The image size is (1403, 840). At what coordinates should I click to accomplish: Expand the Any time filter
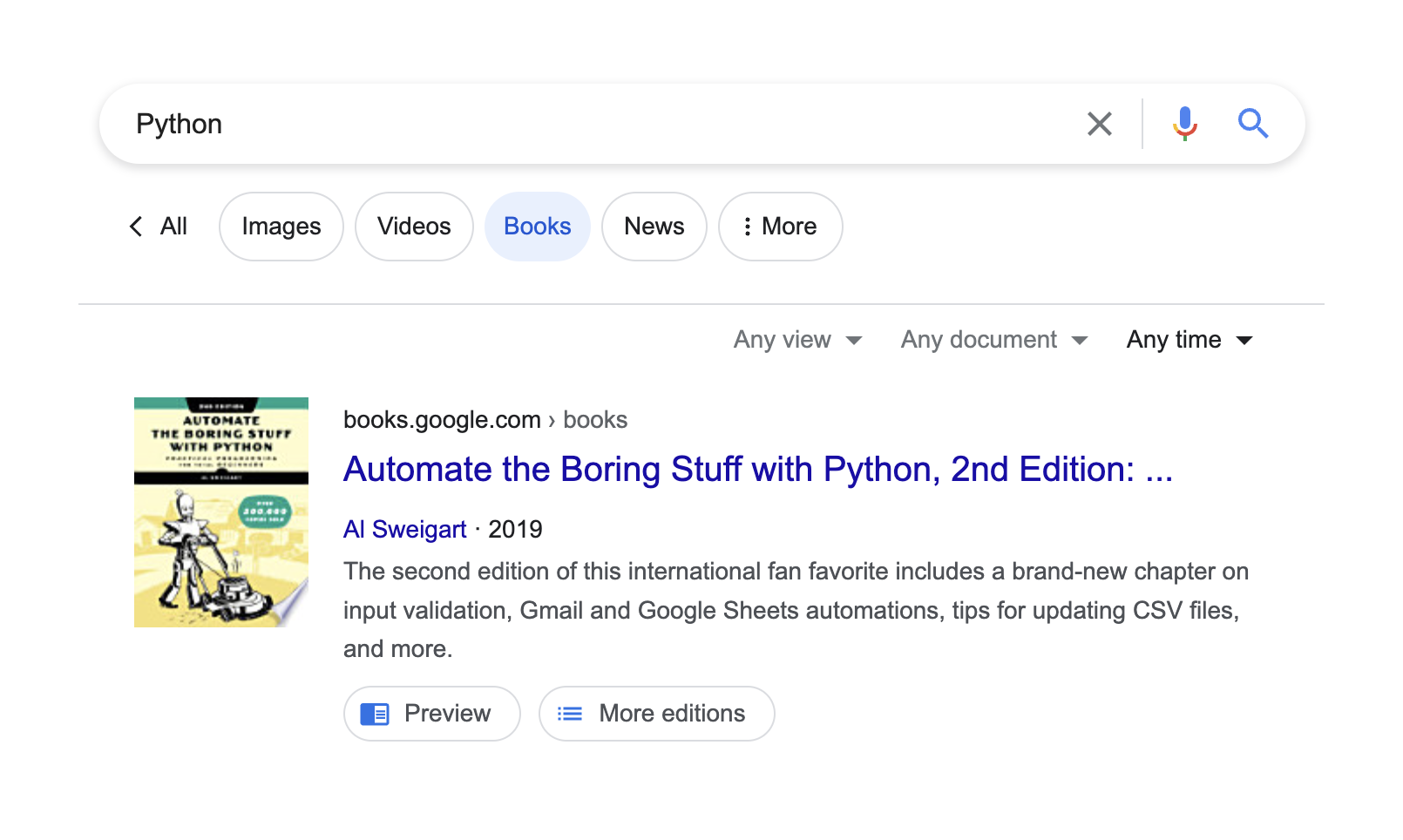coord(1189,340)
